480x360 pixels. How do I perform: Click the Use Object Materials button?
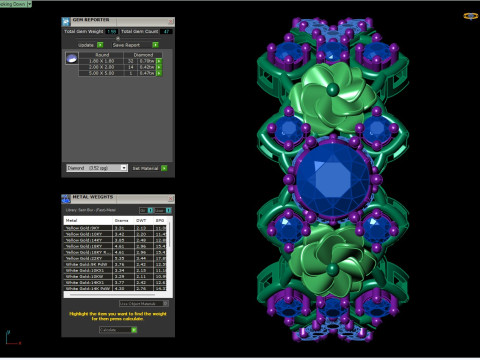(x=144, y=303)
